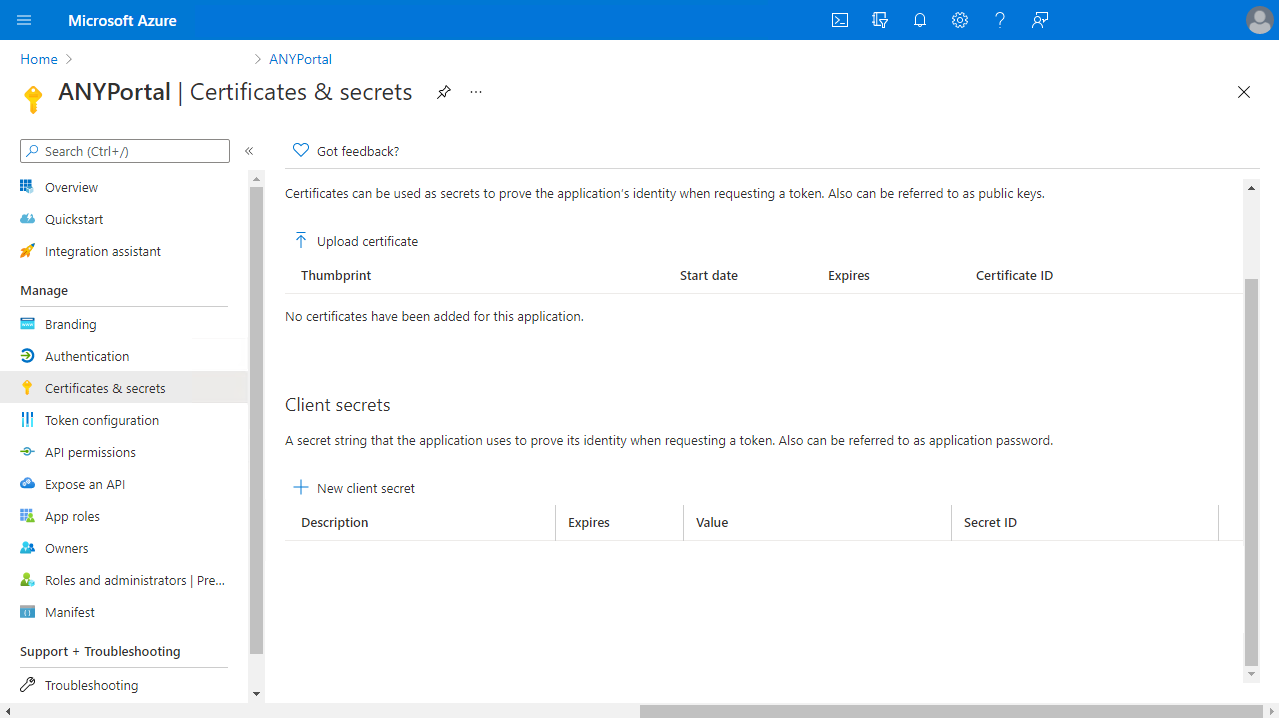Collapse the left navigation menu
Viewport: 1280px width, 720px height.
[249, 151]
